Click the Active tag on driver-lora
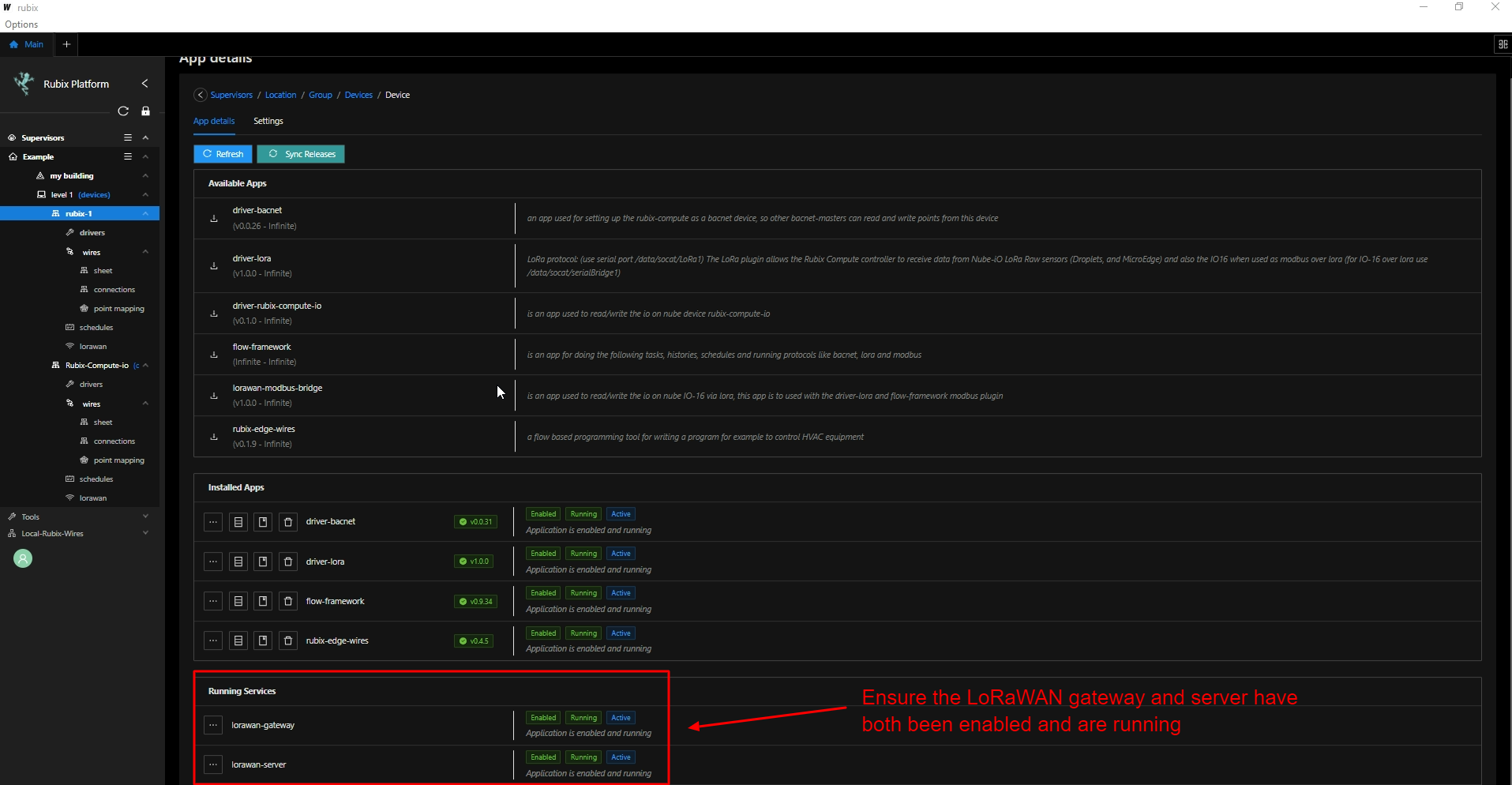Image resolution: width=1512 pixels, height=785 pixels. [x=621, y=554]
